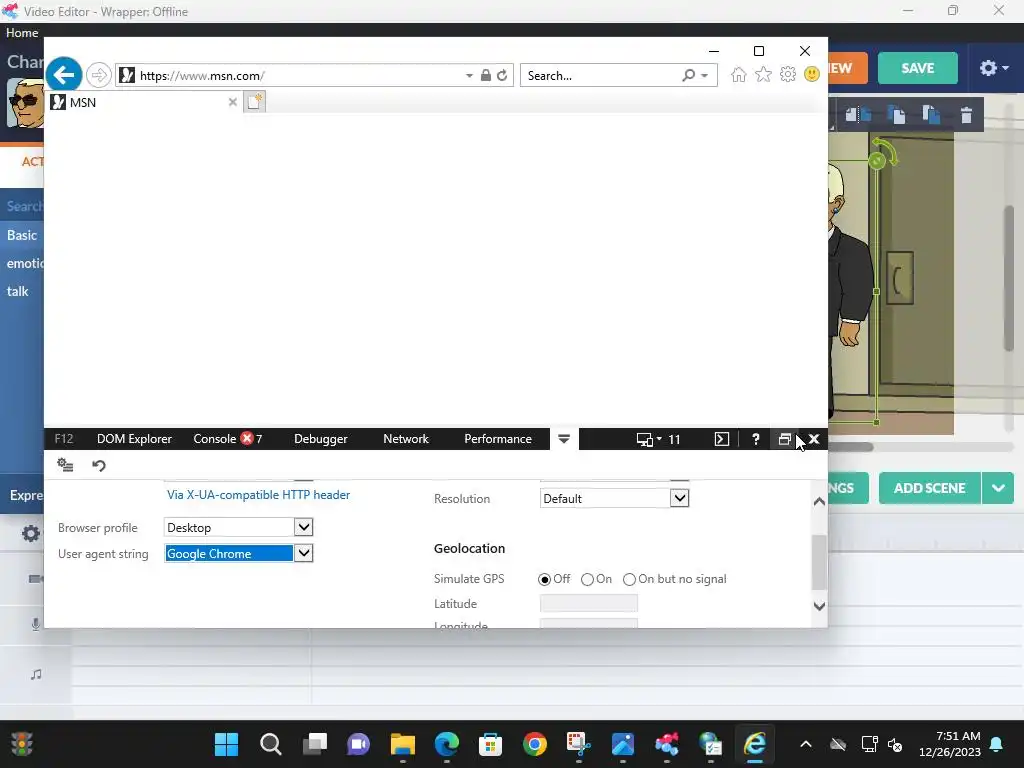
Task: Switch to Performance tab
Action: pyautogui.click(x=498, y=439)
